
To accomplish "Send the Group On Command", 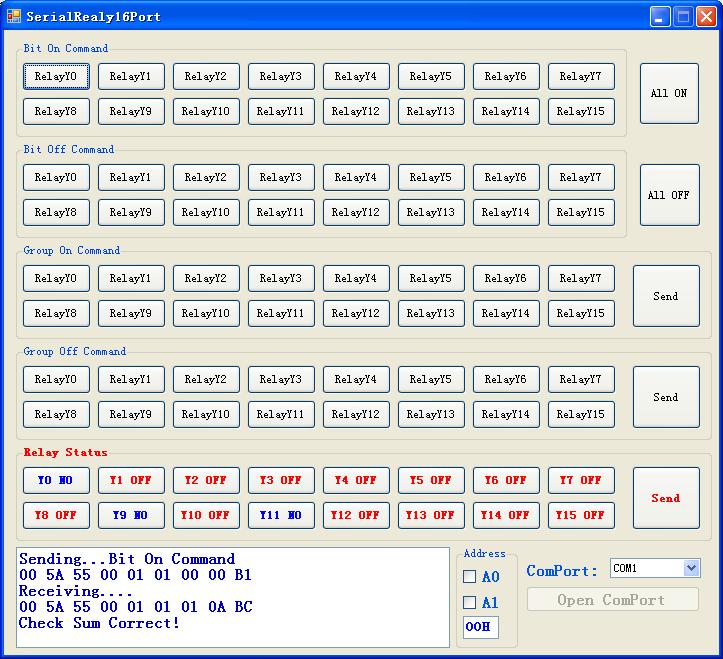I will coord(666,296).
